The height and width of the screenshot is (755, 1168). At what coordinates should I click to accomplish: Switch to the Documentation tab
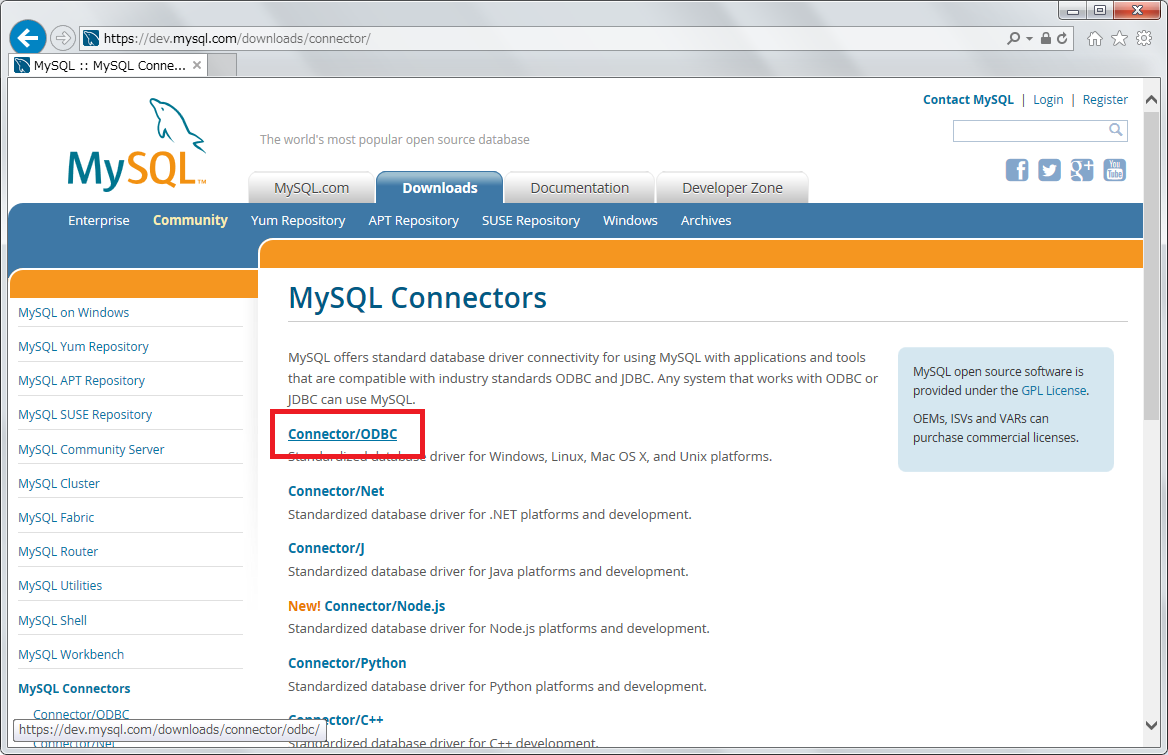click(x=579, y=188)
